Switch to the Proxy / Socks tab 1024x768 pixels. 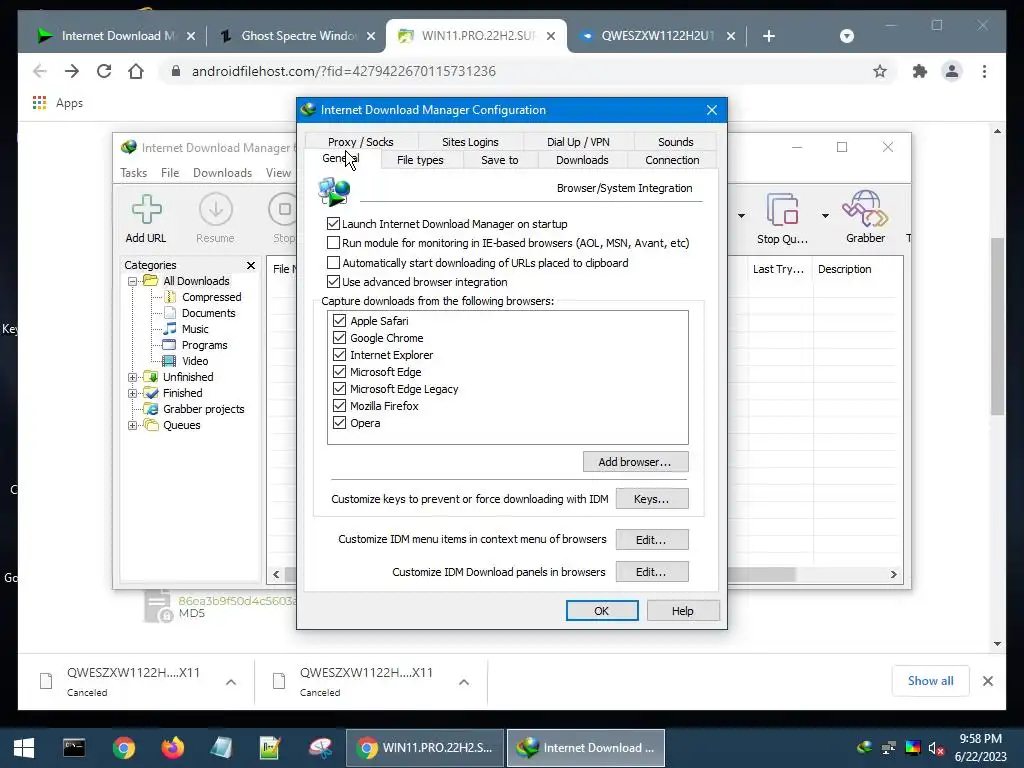coord(360,142)
